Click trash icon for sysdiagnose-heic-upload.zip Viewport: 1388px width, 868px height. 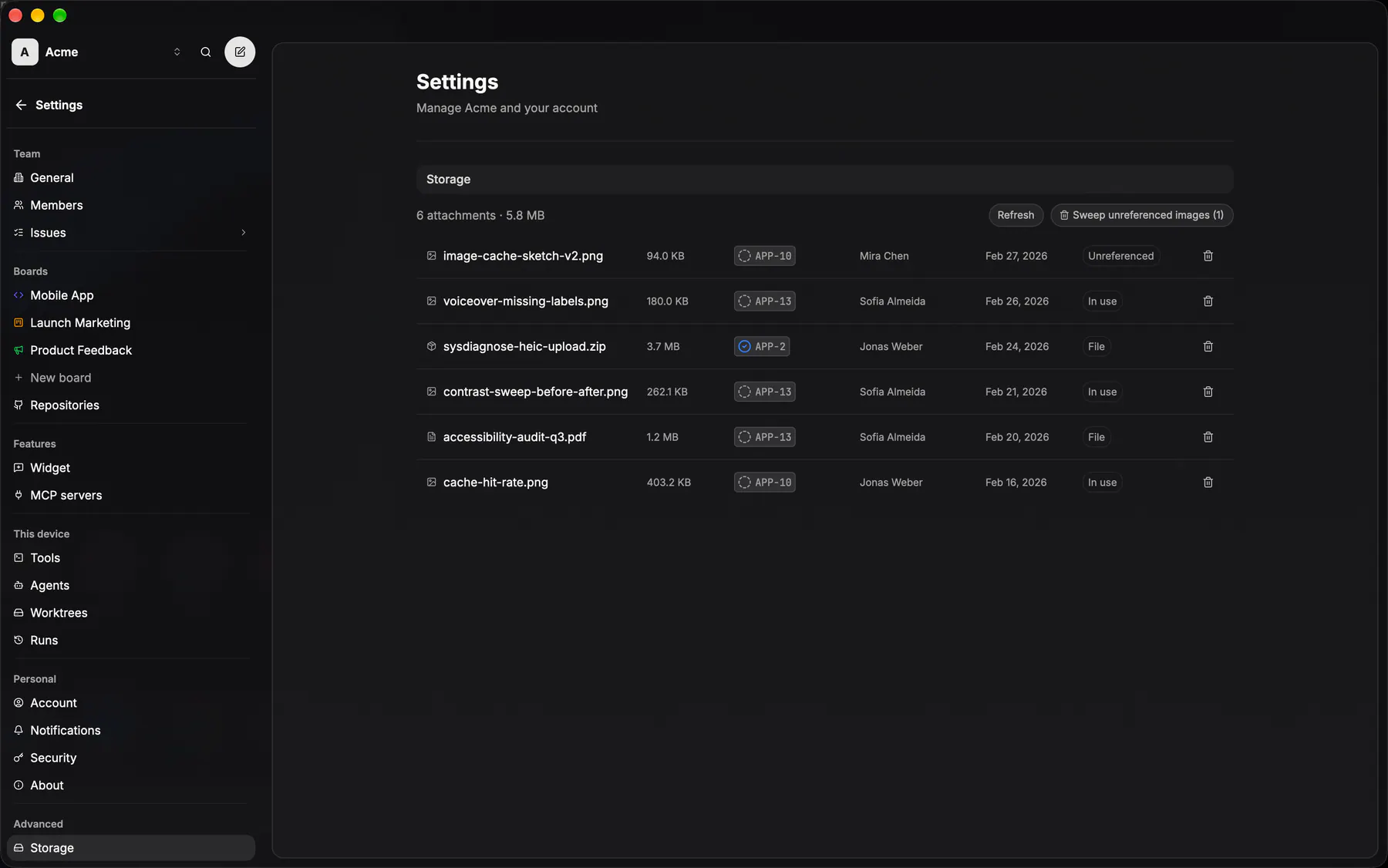(x=1208, y=347)
